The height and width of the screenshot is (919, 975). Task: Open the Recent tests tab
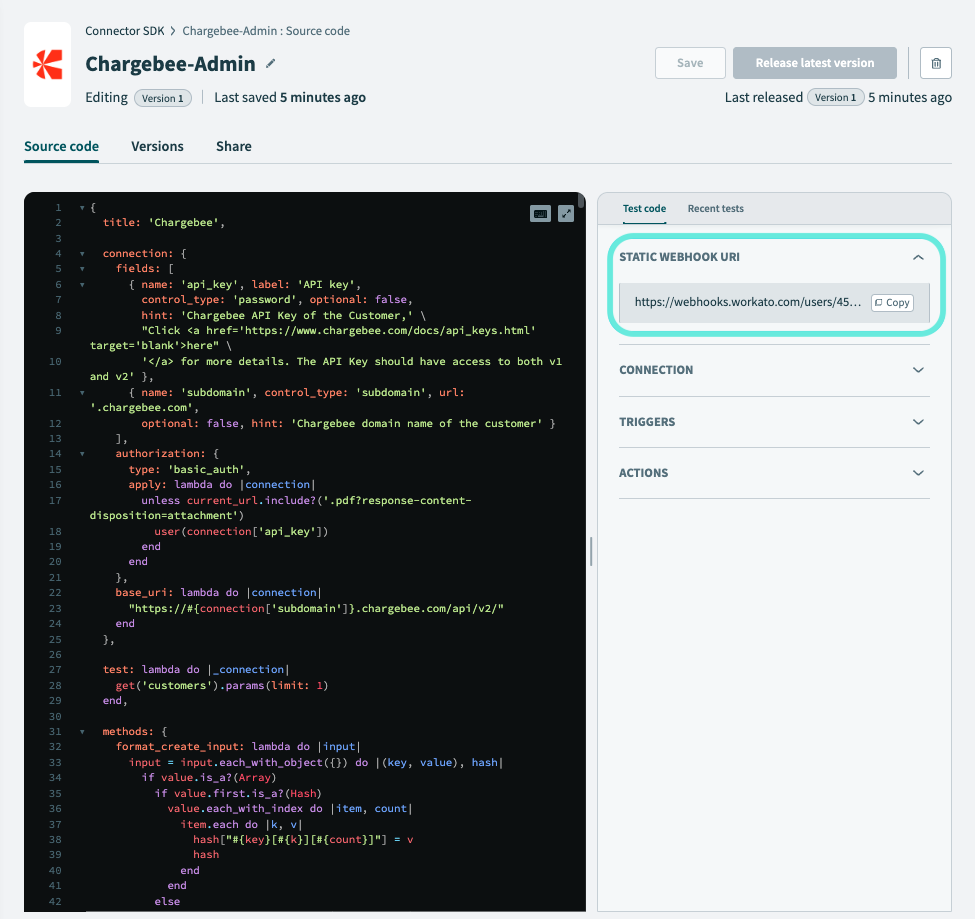(x=715, y=209)
